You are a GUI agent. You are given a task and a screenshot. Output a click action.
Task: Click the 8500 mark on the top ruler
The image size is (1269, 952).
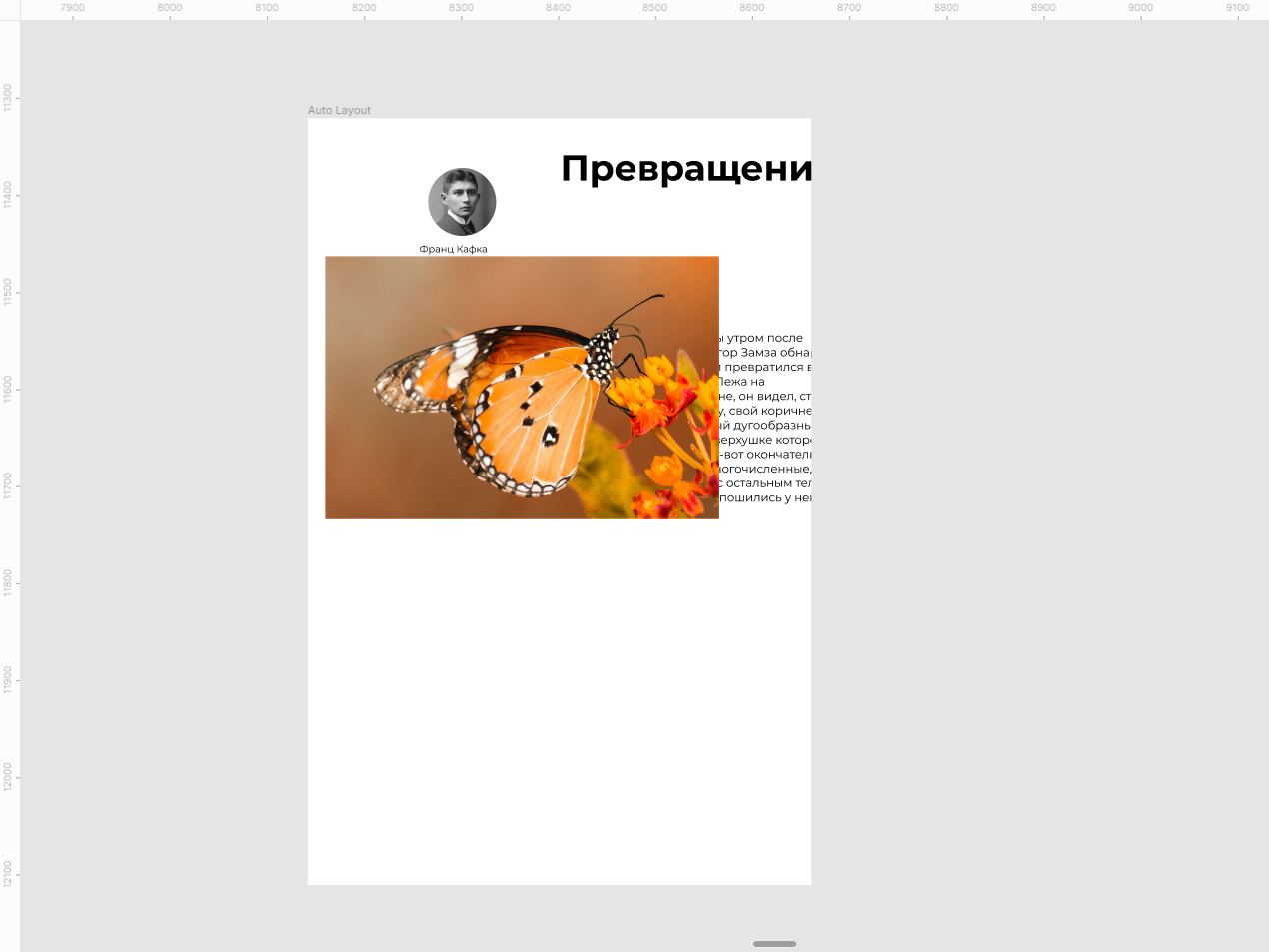coord(654,8)
